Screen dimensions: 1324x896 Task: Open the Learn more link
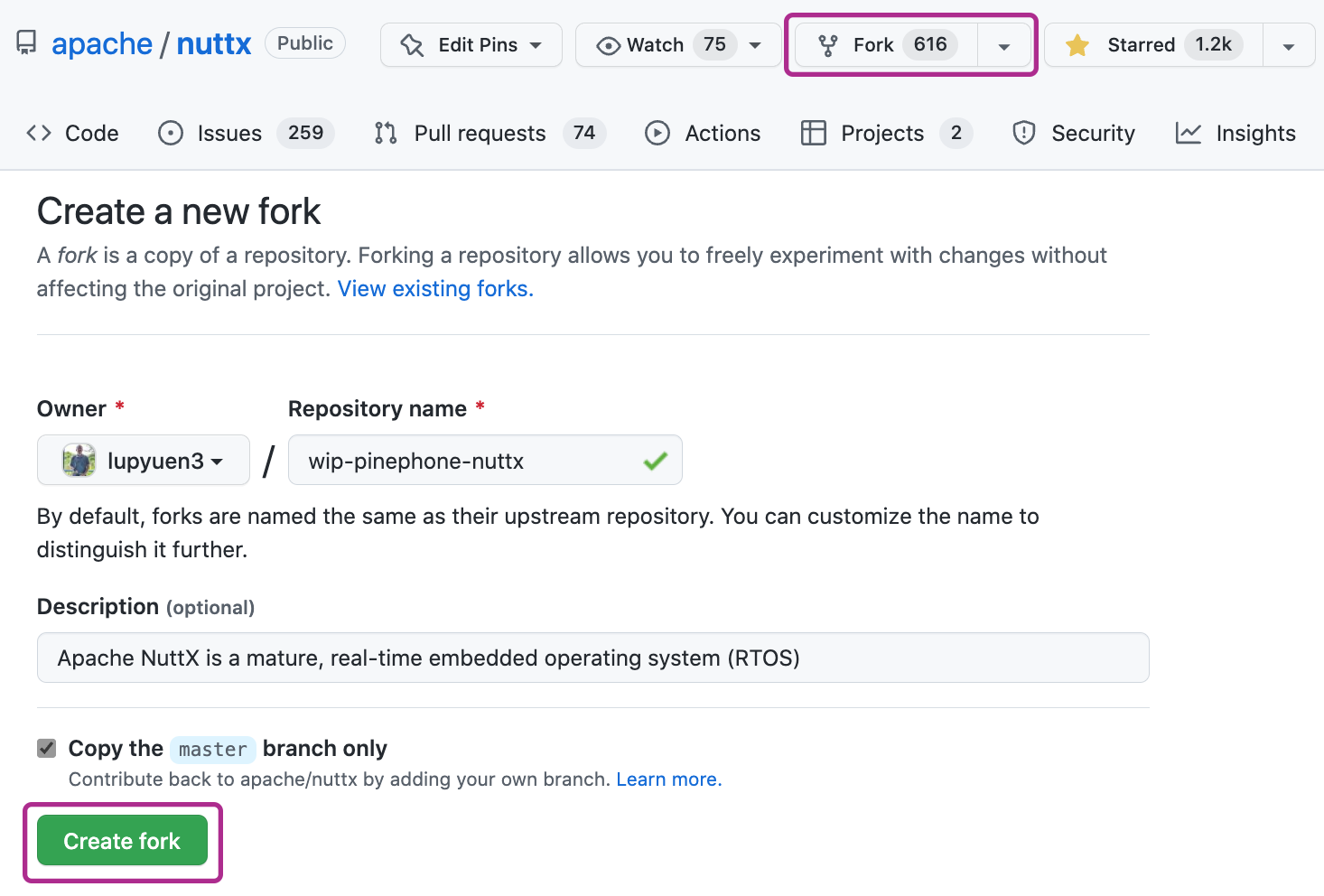pyautogui.click(x=669, y=779)
